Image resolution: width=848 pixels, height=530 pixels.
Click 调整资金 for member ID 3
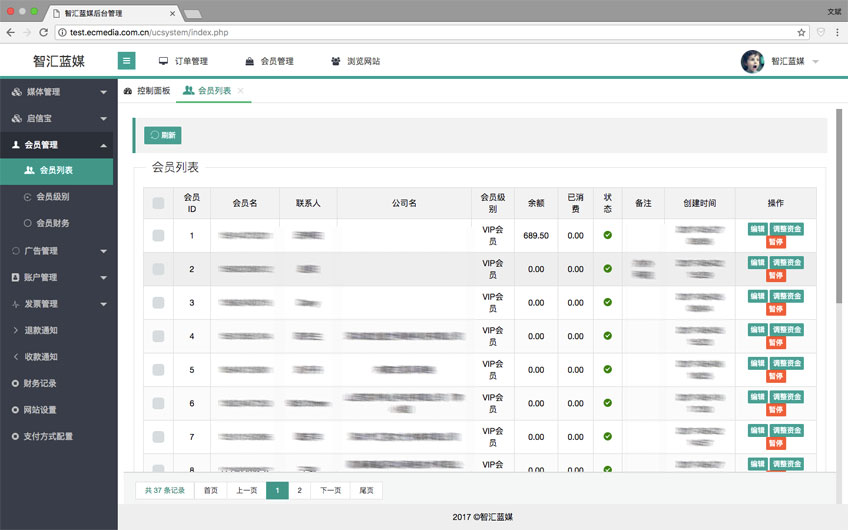pos(787,296)
